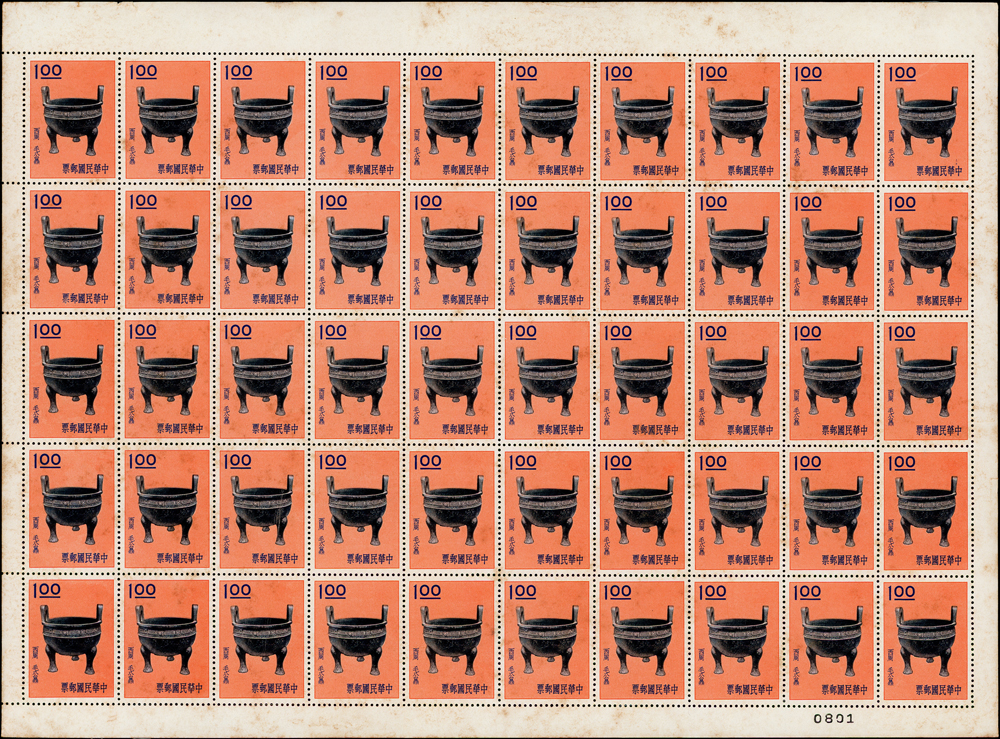The image size is (1000, 739).
Task: Click 1.00 value on bottom-right corner stamp
Action: point(900,592)
